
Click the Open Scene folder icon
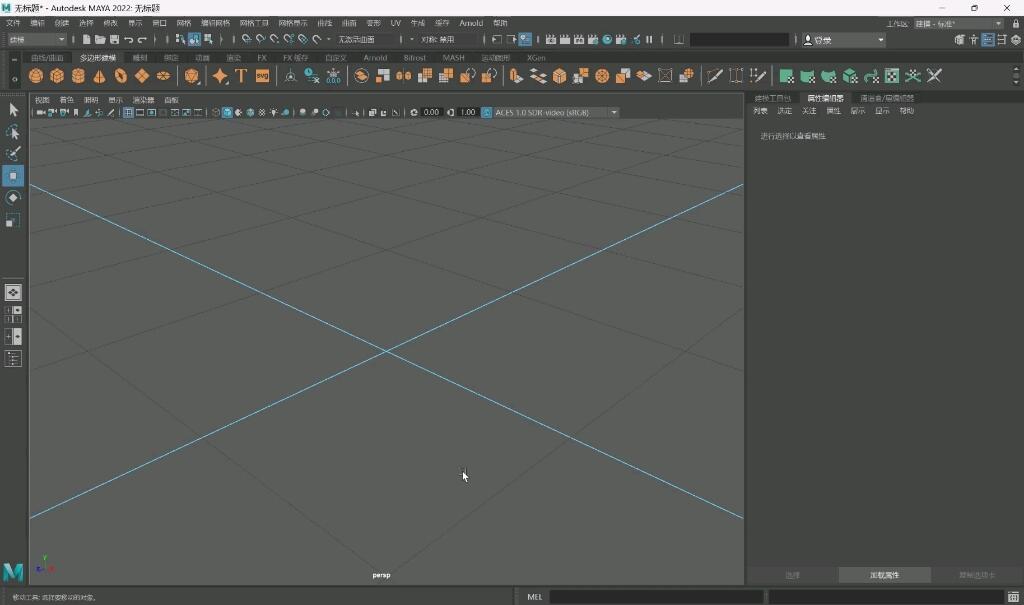coord(100,40)
